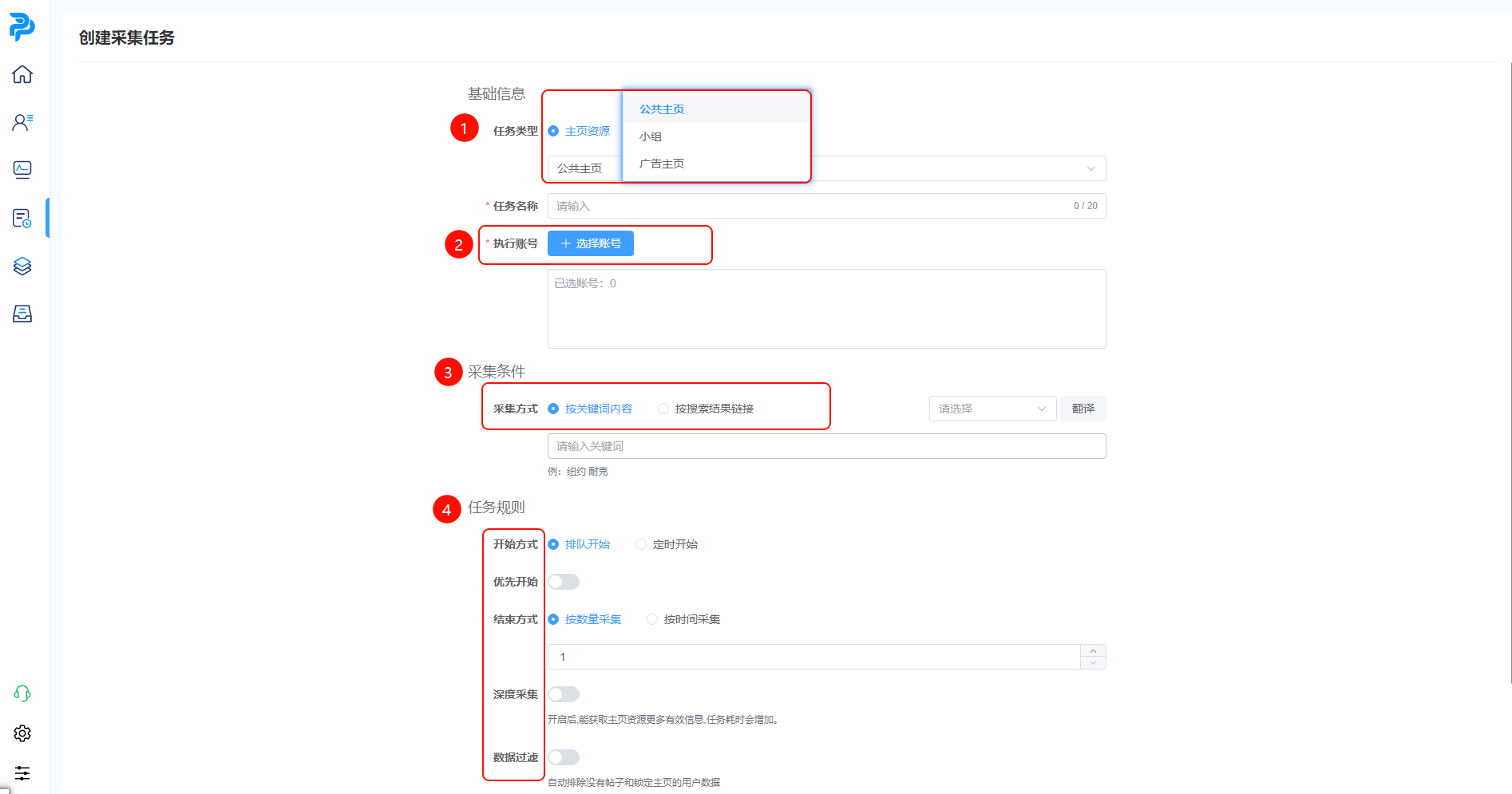Viewport: 1512px width, 794px height.
Task: Select the 按搜索结果链接 radio option
Action: [x=663, y=409]
